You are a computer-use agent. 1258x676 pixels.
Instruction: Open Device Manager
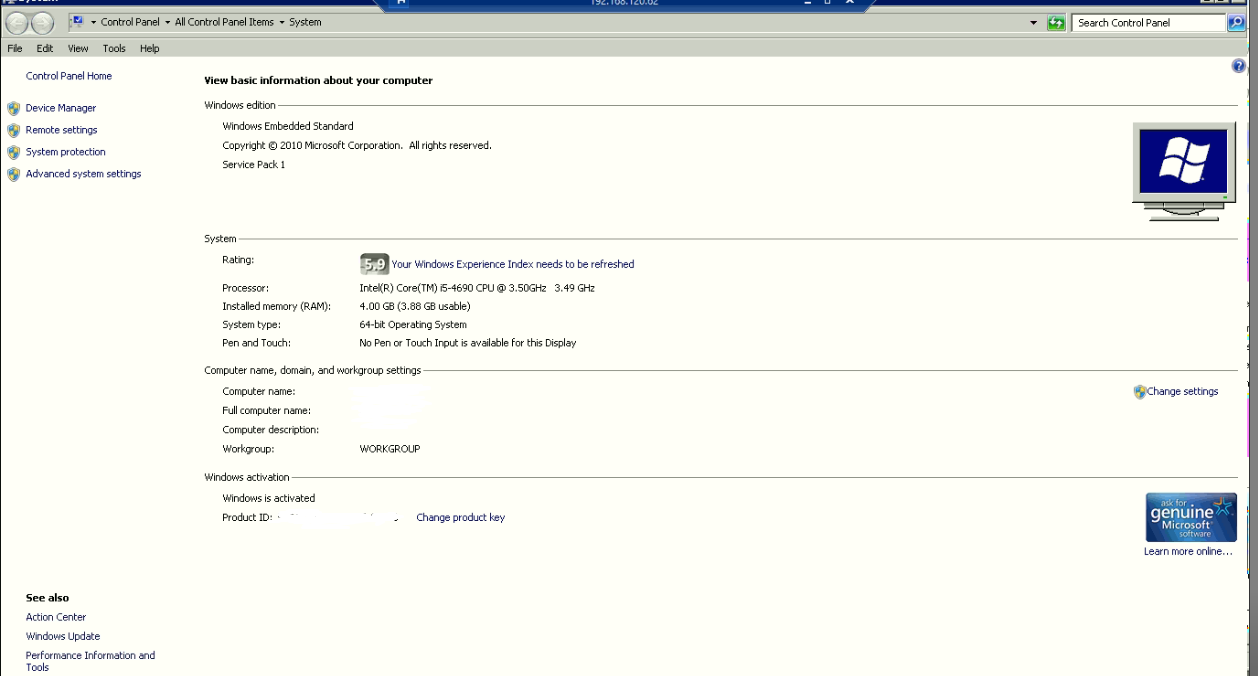[x=61, y=108]
